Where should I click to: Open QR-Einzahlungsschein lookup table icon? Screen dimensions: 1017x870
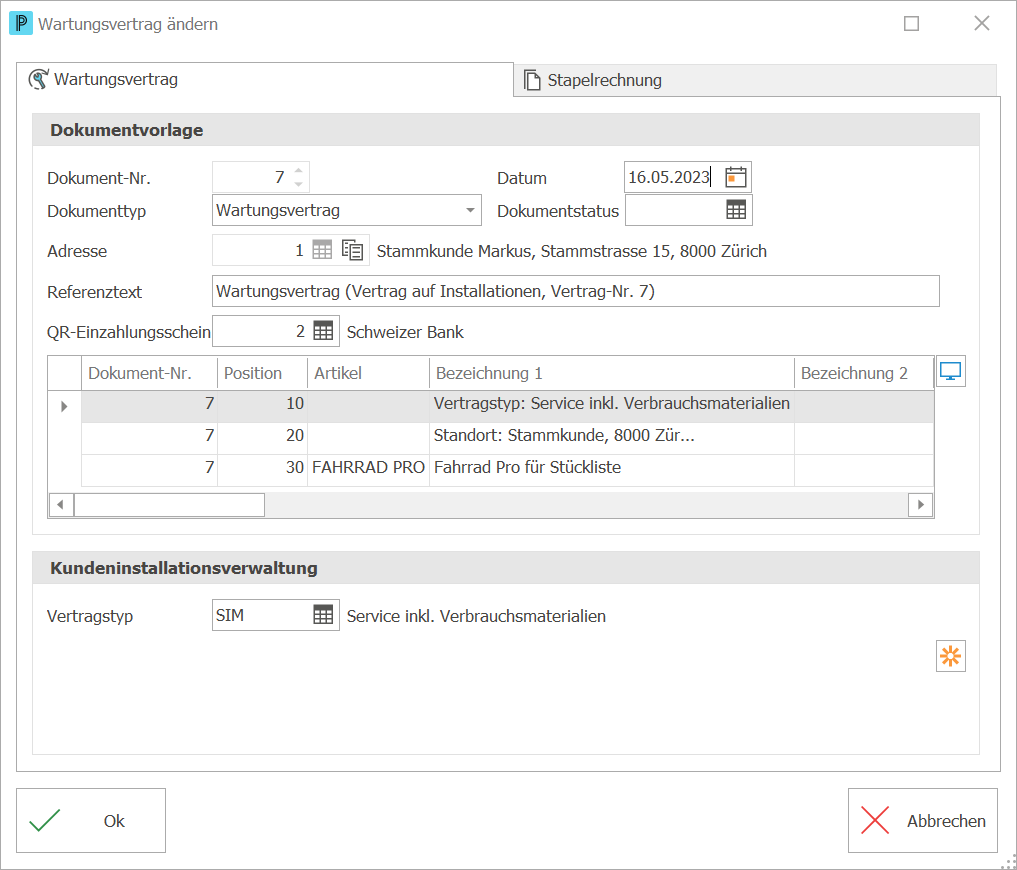[323, 331]
